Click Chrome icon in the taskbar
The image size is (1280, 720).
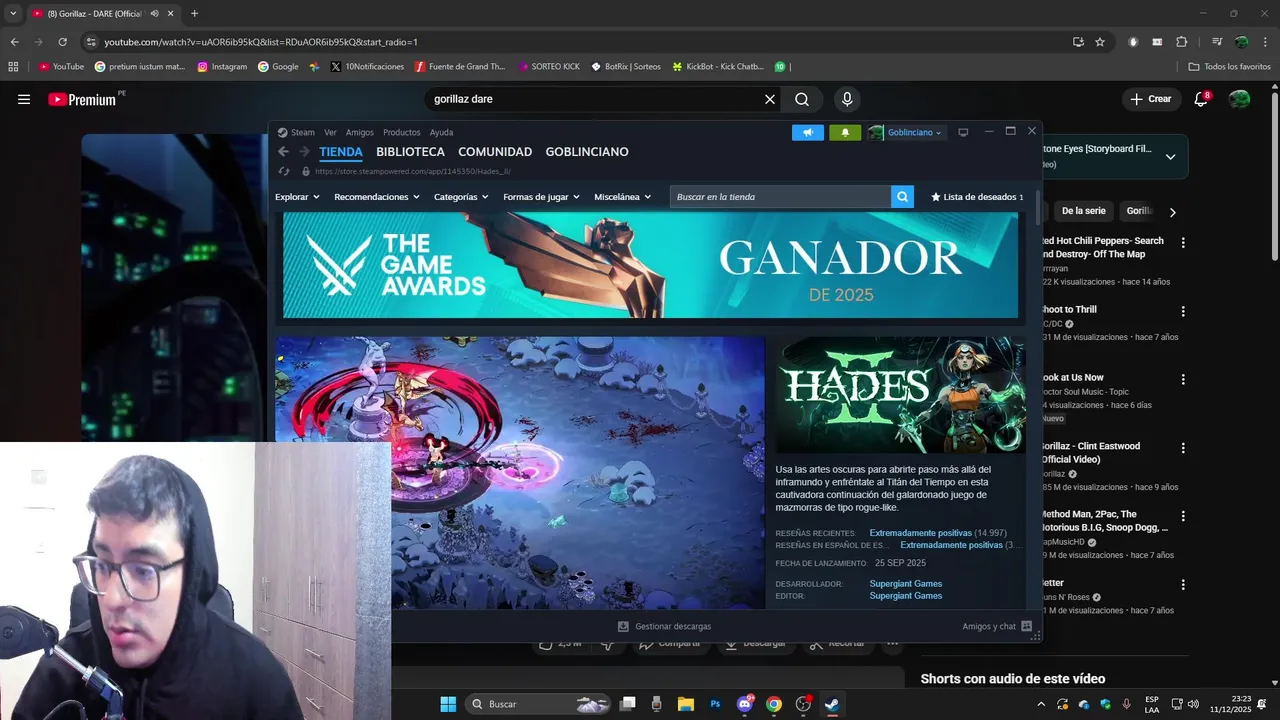click(774, 704)
